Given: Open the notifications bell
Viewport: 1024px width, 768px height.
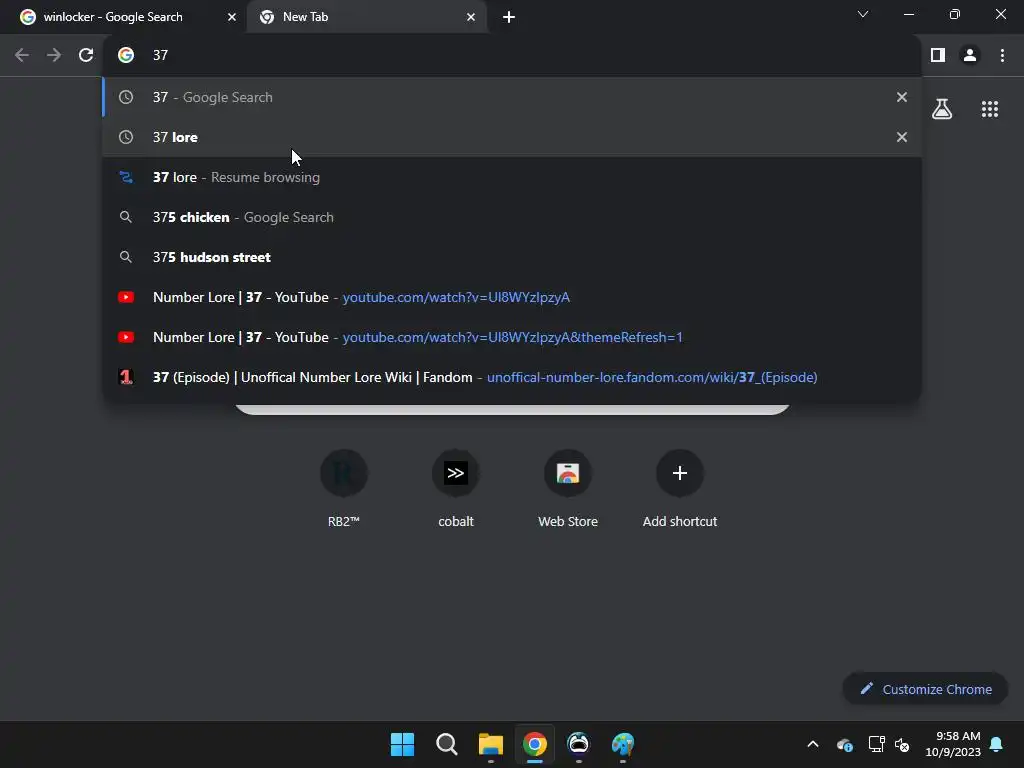Looking at the screenshot, I should point(996,744).
